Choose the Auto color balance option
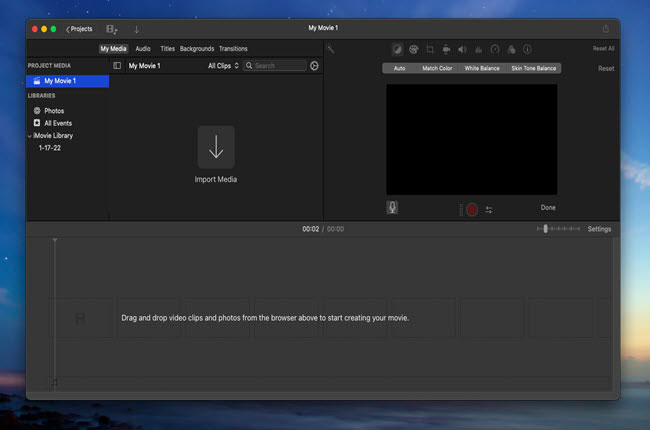Screen dimensions: 650x430 399,68
